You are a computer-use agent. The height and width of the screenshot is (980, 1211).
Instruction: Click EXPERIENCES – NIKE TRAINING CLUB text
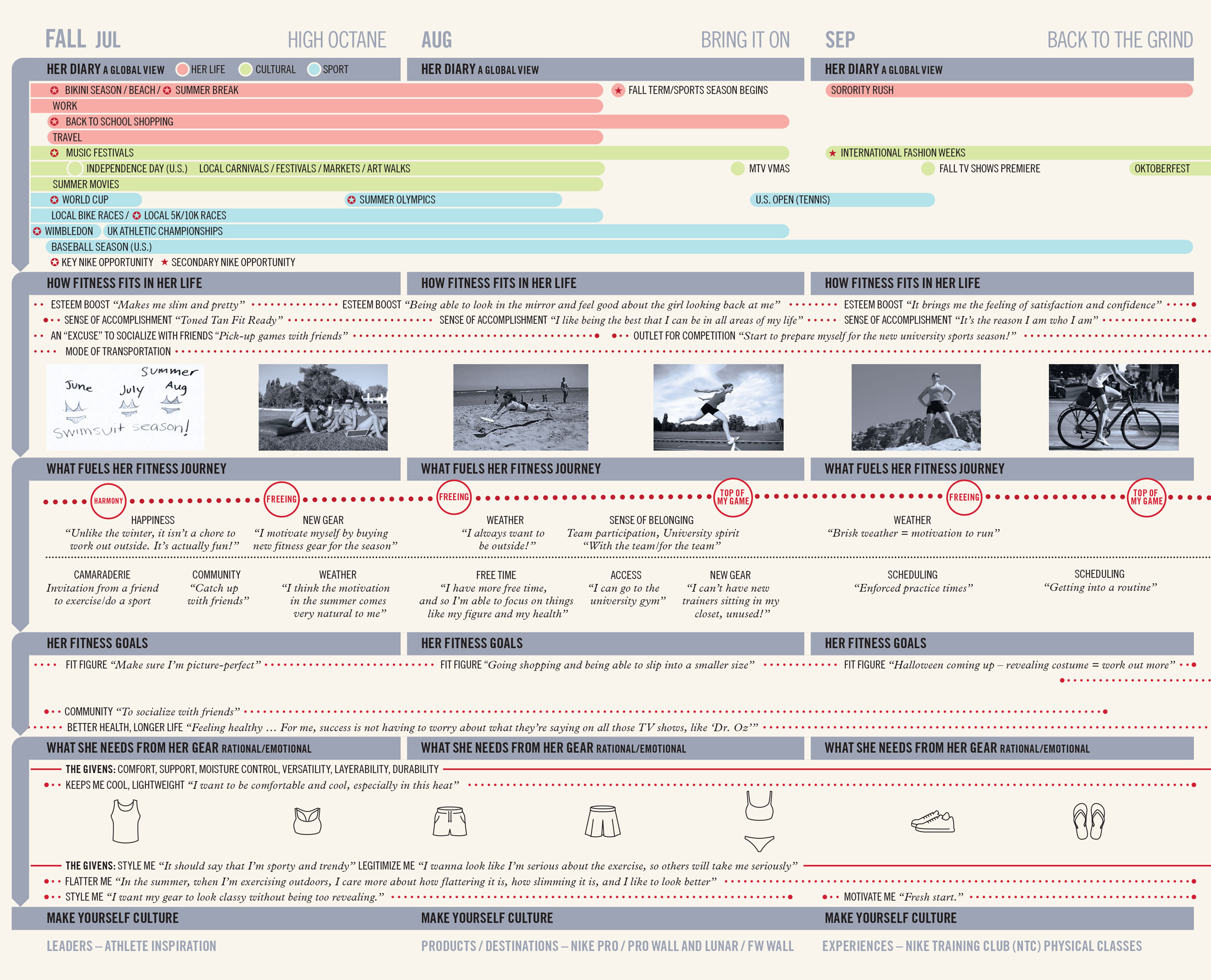[982, 946]
